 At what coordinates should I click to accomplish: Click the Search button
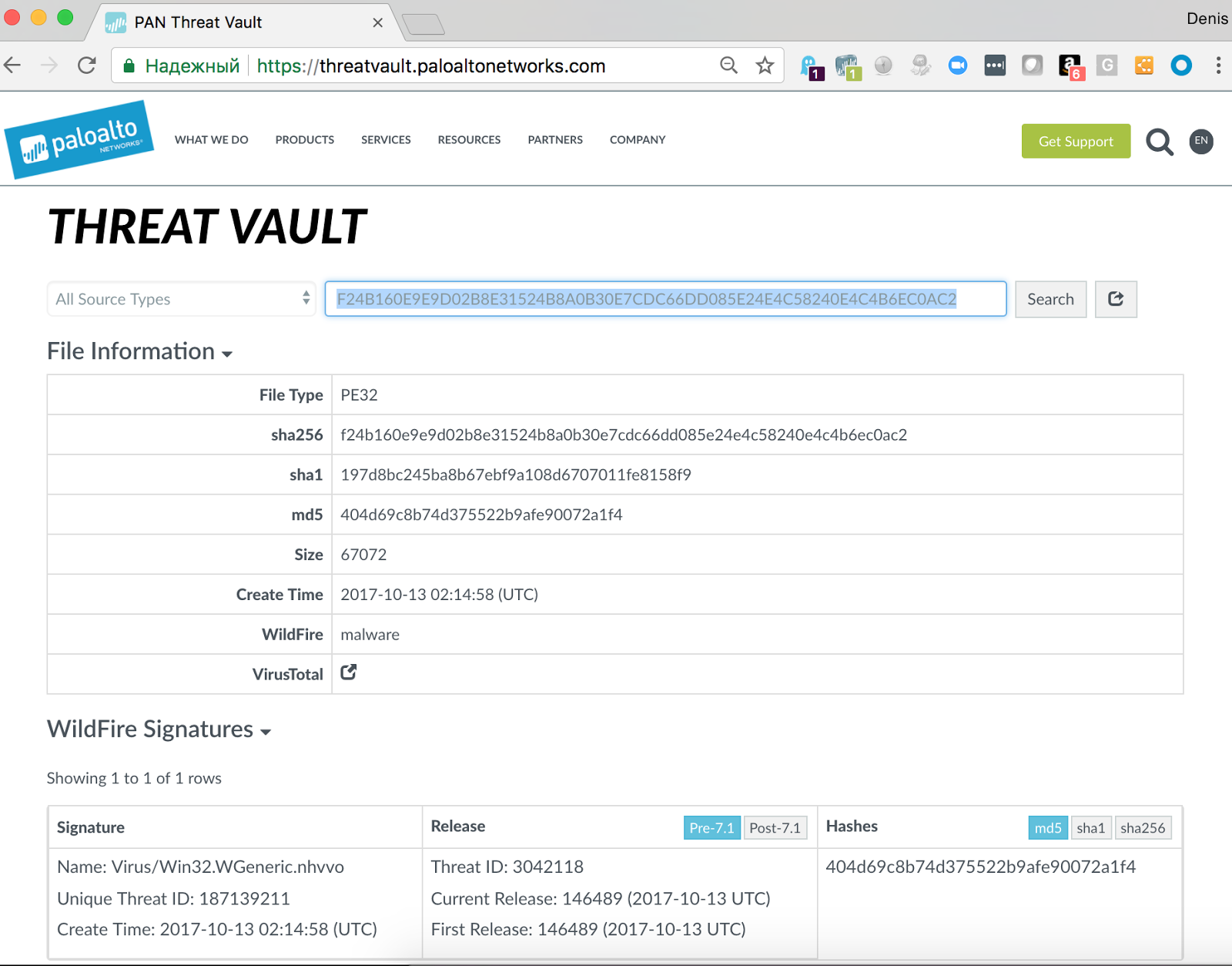click(1050, 299)
